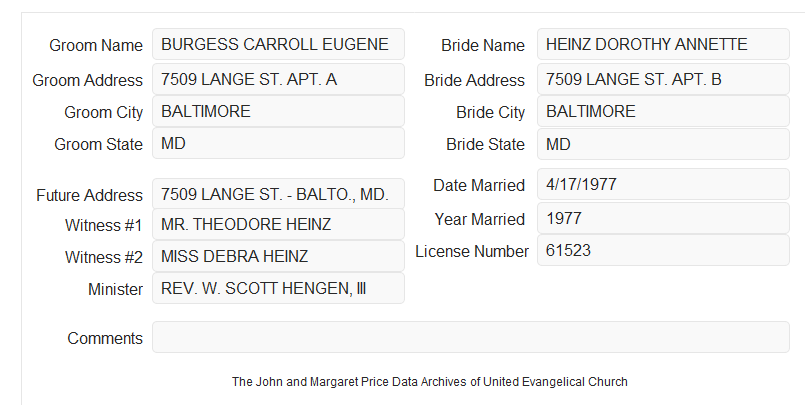Click the Bride Address field

tap(663, 79)
